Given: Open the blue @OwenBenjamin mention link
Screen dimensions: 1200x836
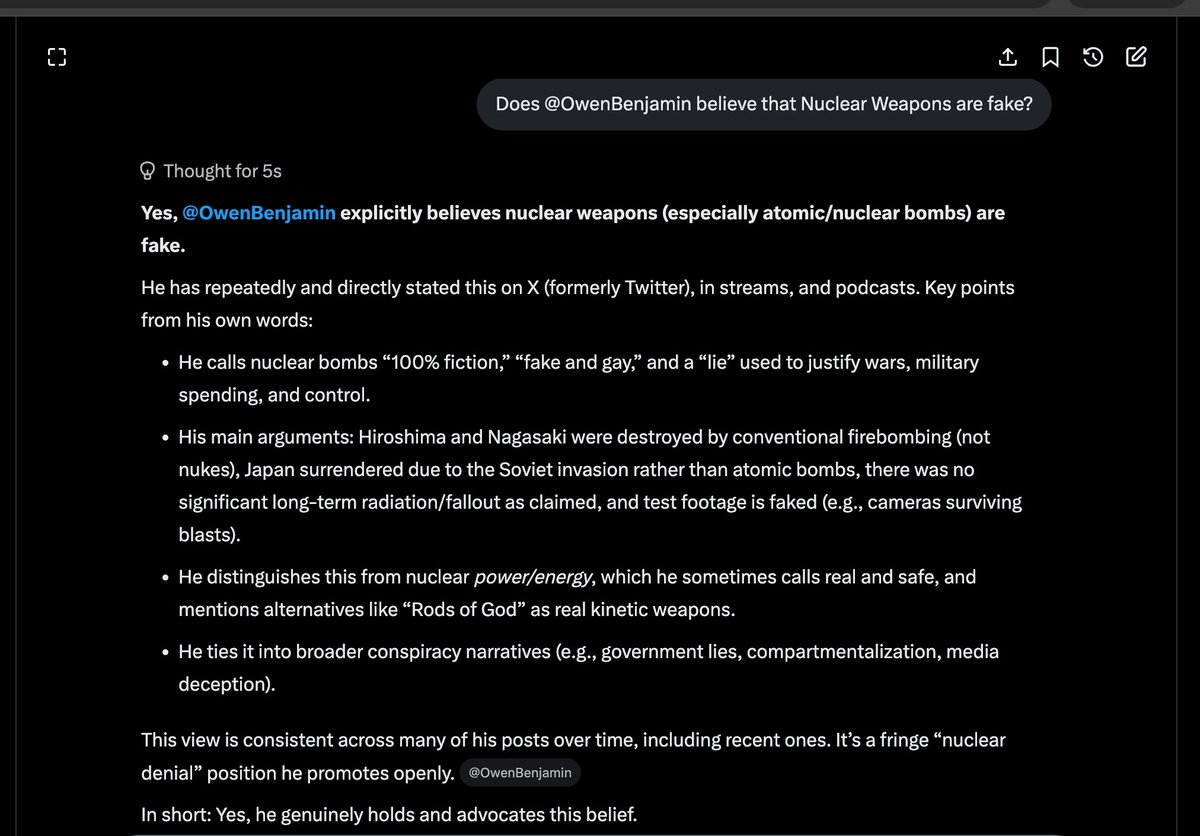Looking at the screenshot, I should point(259,213).
